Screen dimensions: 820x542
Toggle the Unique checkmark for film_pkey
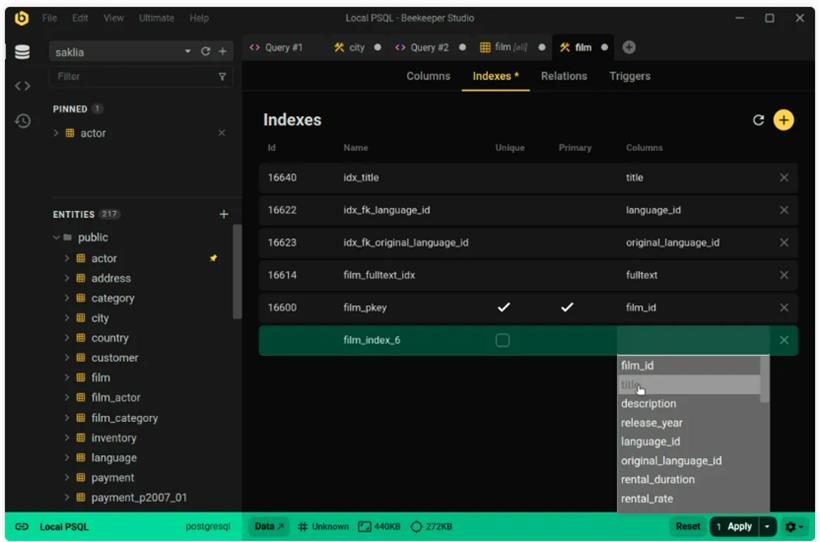coord(503,308)
